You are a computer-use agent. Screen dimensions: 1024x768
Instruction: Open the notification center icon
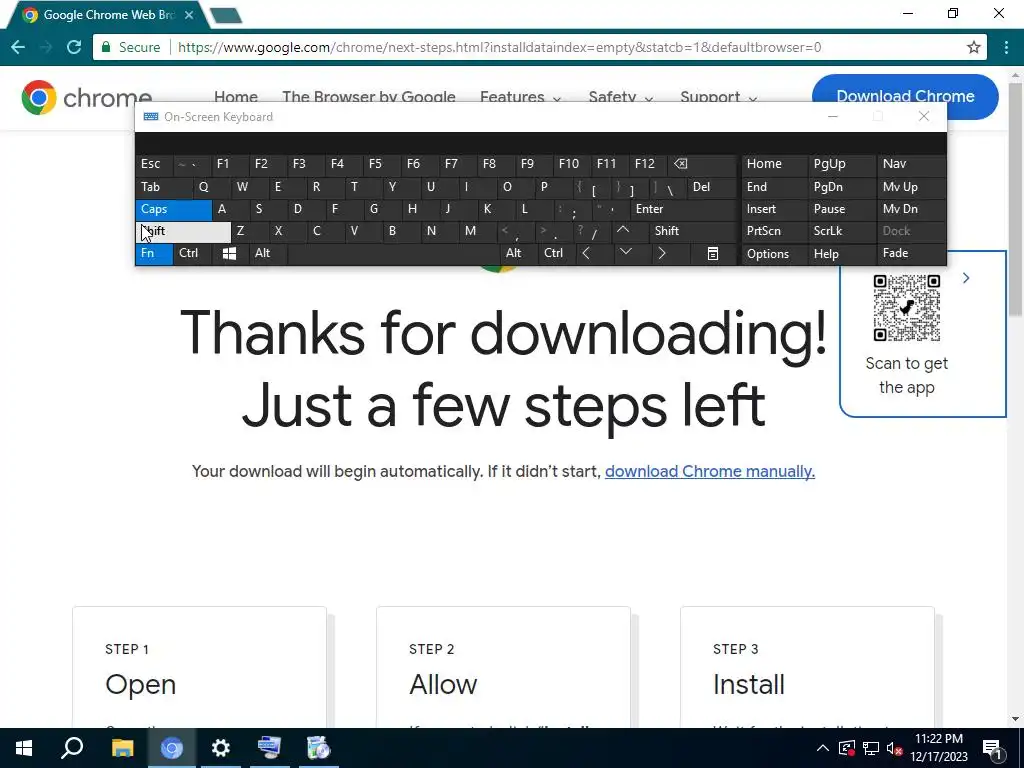[993, 749]
